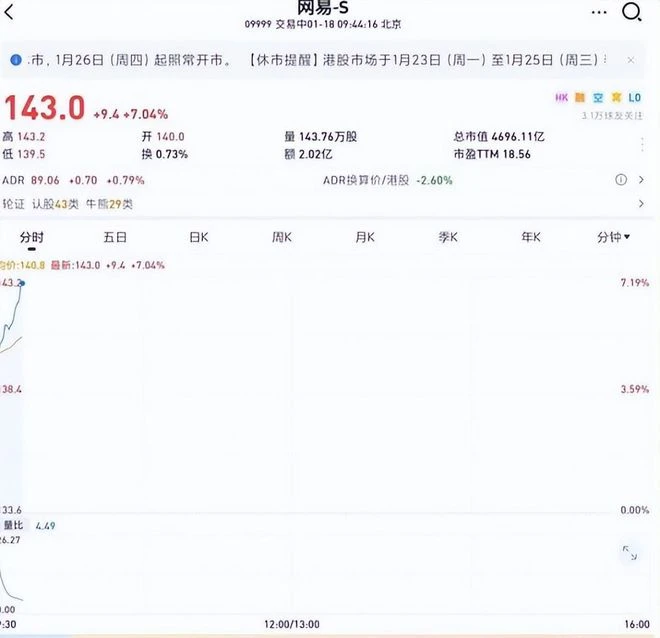Open the three-dot more menu
This screenshot has height=638, width=660.
[598, 13]
